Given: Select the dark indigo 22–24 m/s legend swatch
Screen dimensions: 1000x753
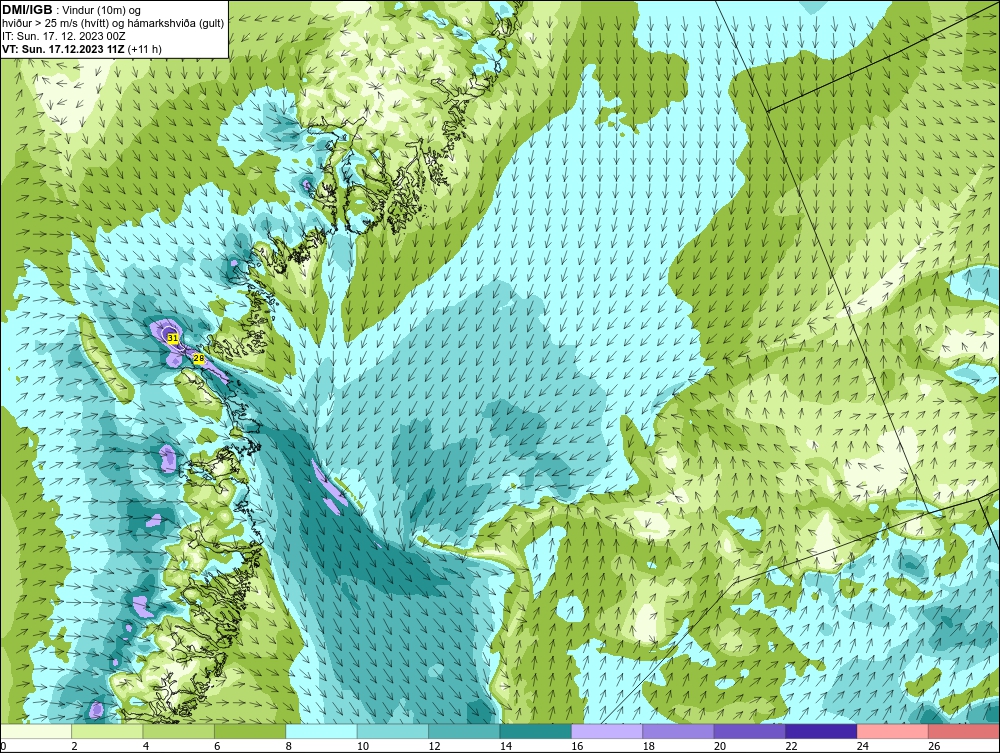Looking at the screenshot, I should click(x=821, y=731).
